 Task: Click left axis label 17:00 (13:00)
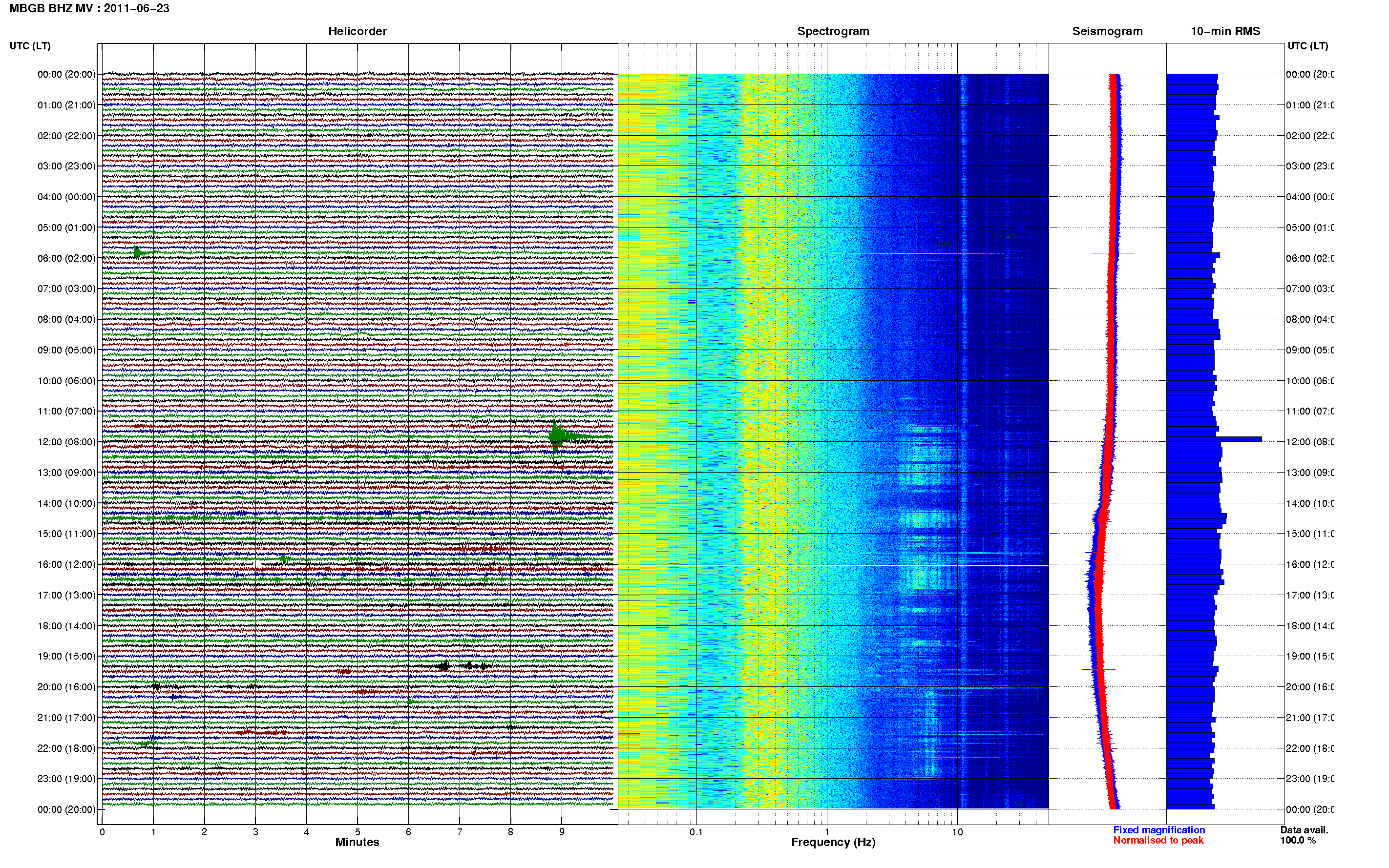coord(66,595)
